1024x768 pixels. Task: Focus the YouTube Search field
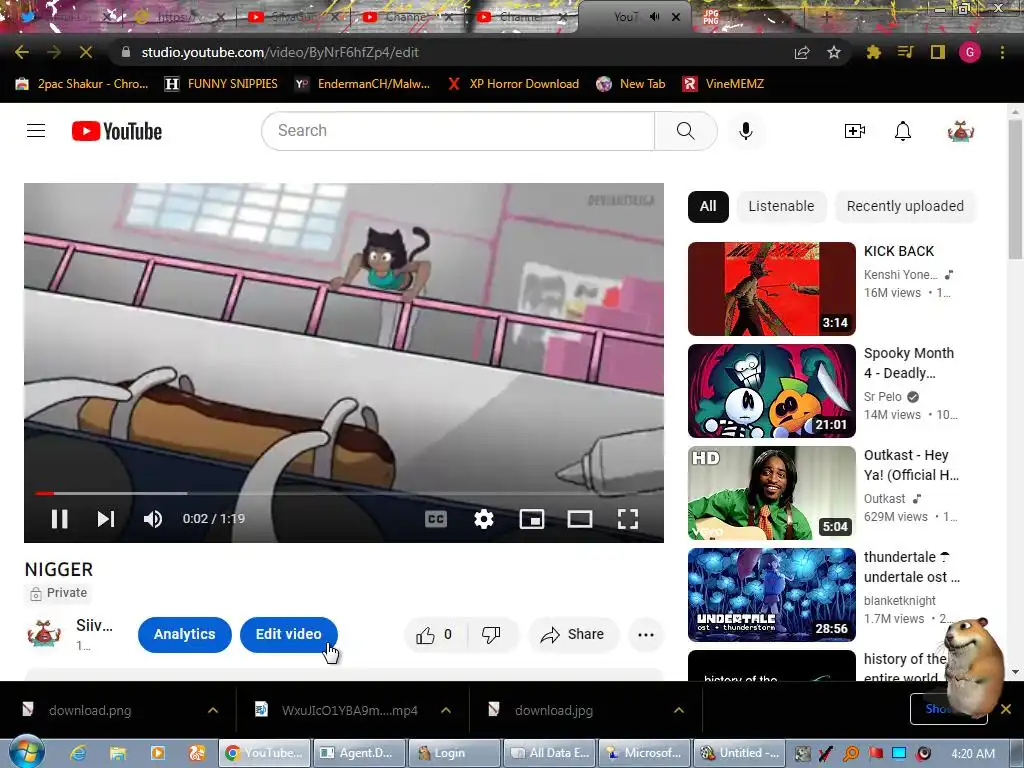458,131
